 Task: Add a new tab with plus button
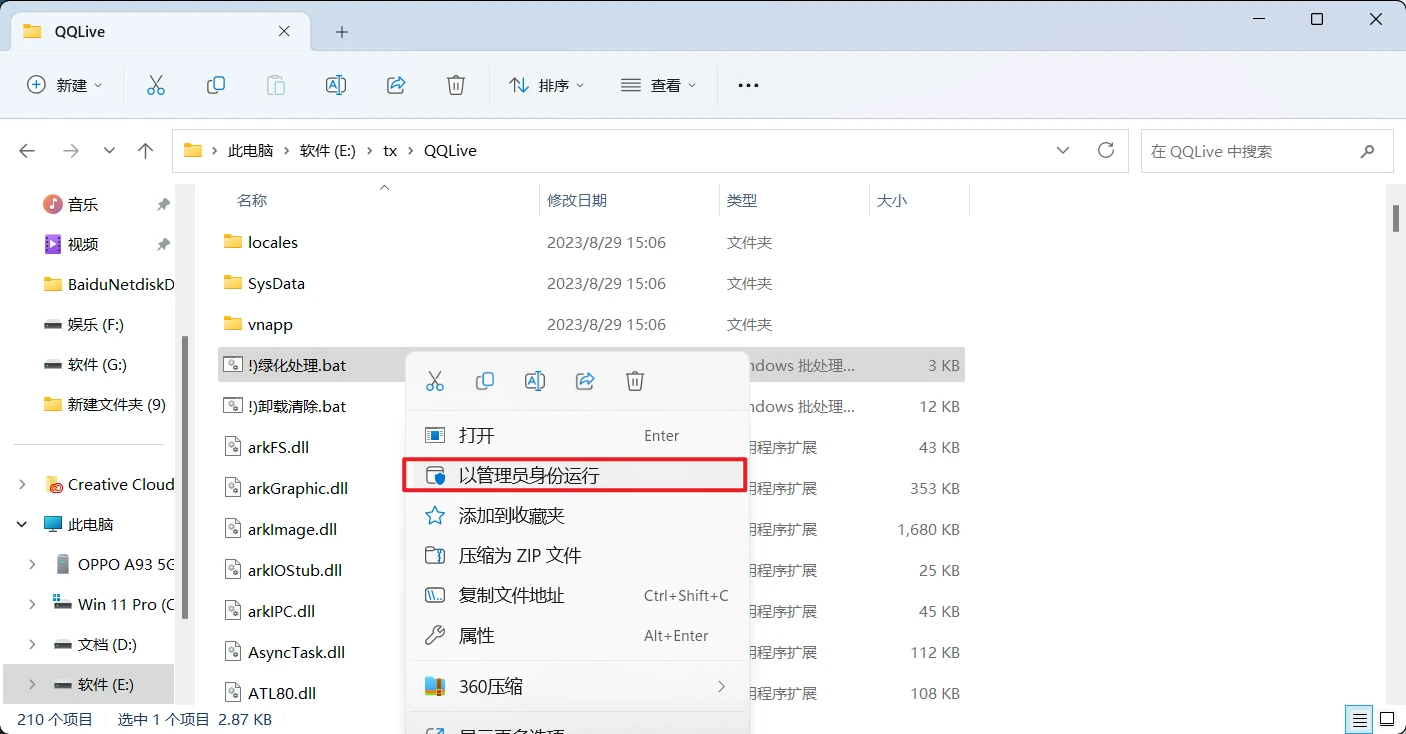coord(342,32)
